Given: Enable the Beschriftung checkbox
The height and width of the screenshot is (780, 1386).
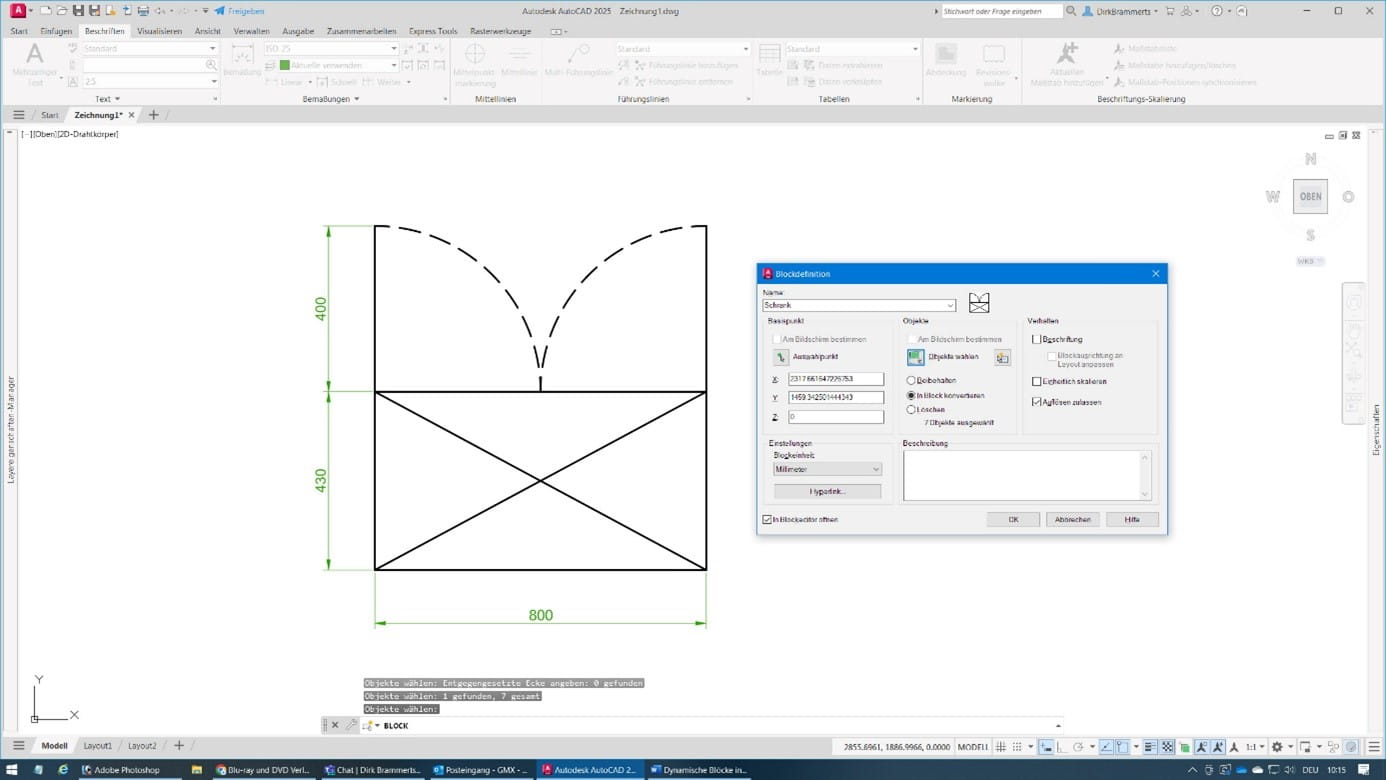Looking at the screenshot, I should (x=1036, y=339).
